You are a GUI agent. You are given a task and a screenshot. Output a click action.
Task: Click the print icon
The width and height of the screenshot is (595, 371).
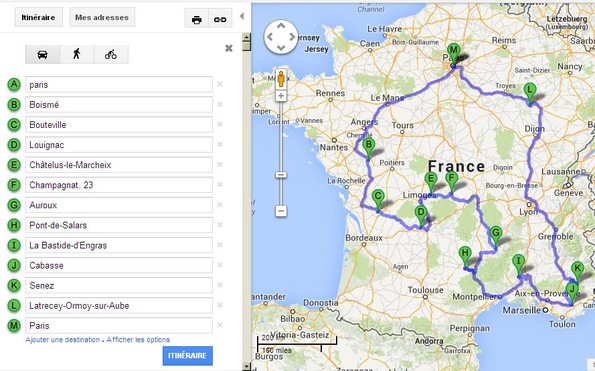(197, 19)
